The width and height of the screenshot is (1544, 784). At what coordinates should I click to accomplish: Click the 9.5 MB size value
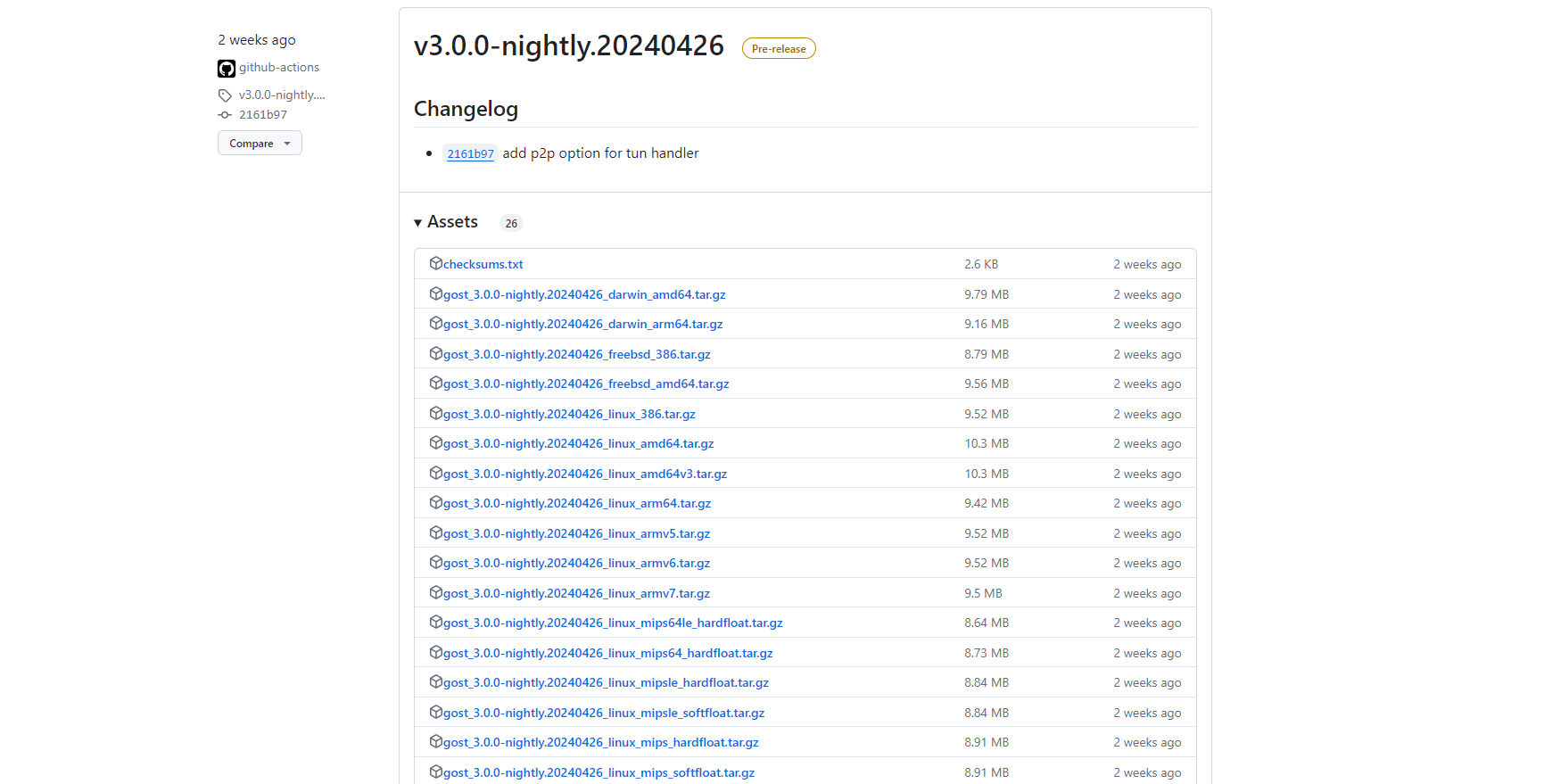click(x=983, y=593)
